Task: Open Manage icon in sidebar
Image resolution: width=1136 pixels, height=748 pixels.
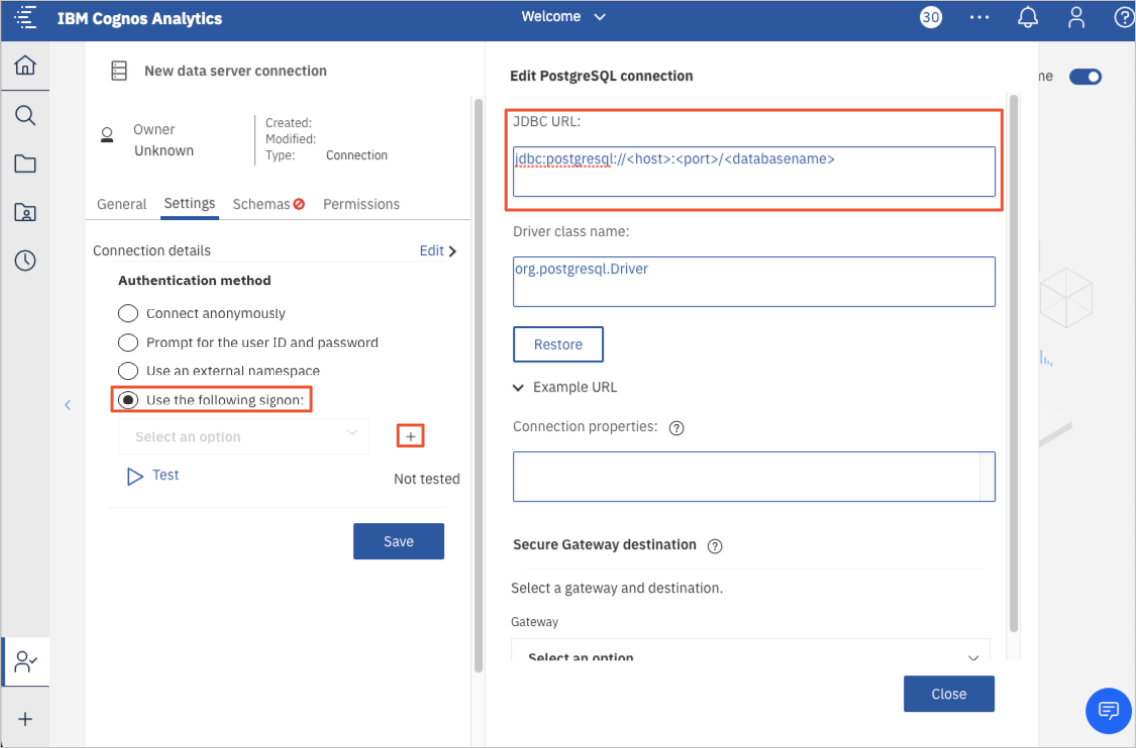Action: [25, 662]
